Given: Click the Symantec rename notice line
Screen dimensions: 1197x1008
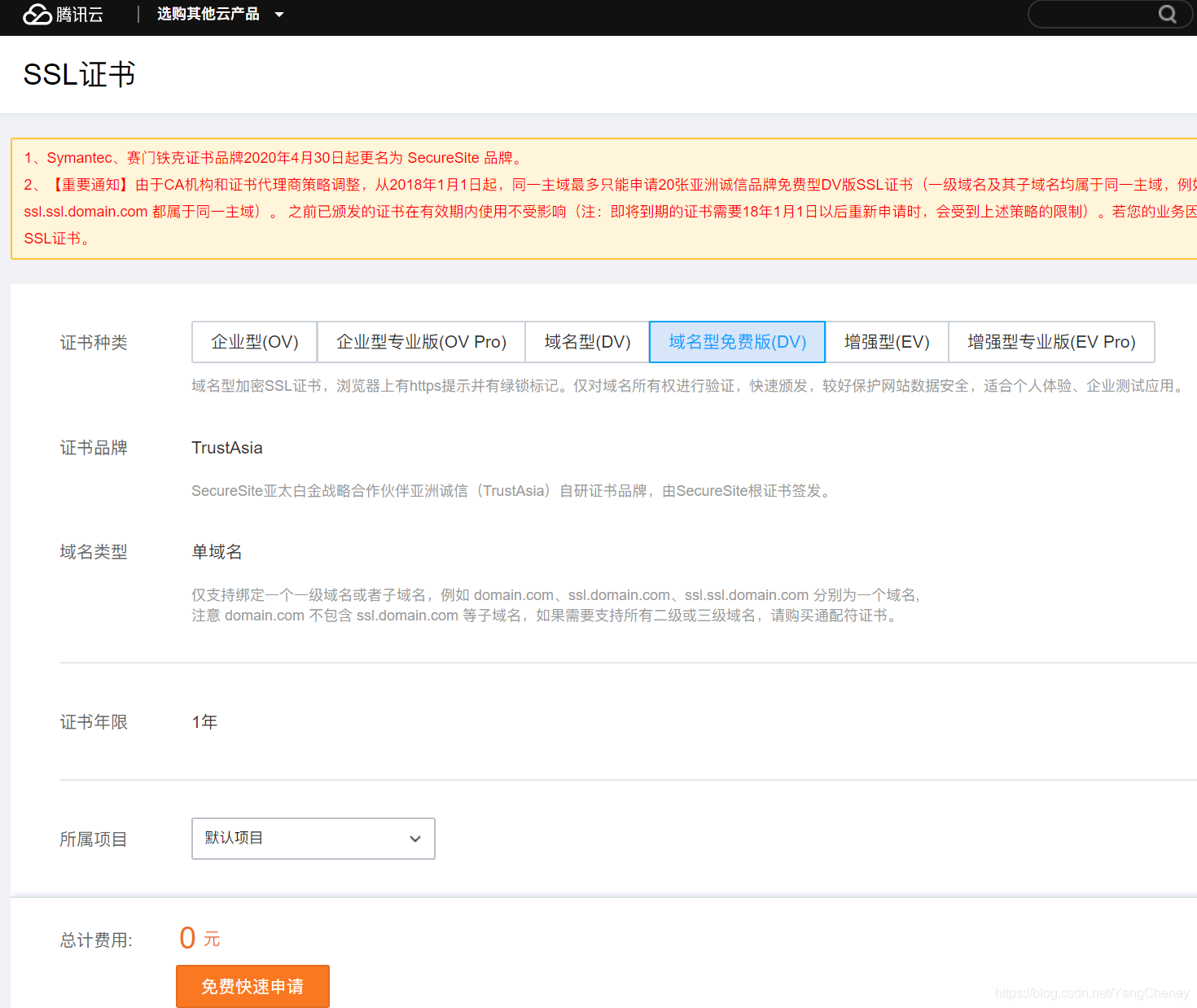Looking at the screenshot, I should [x=275, y=158].
